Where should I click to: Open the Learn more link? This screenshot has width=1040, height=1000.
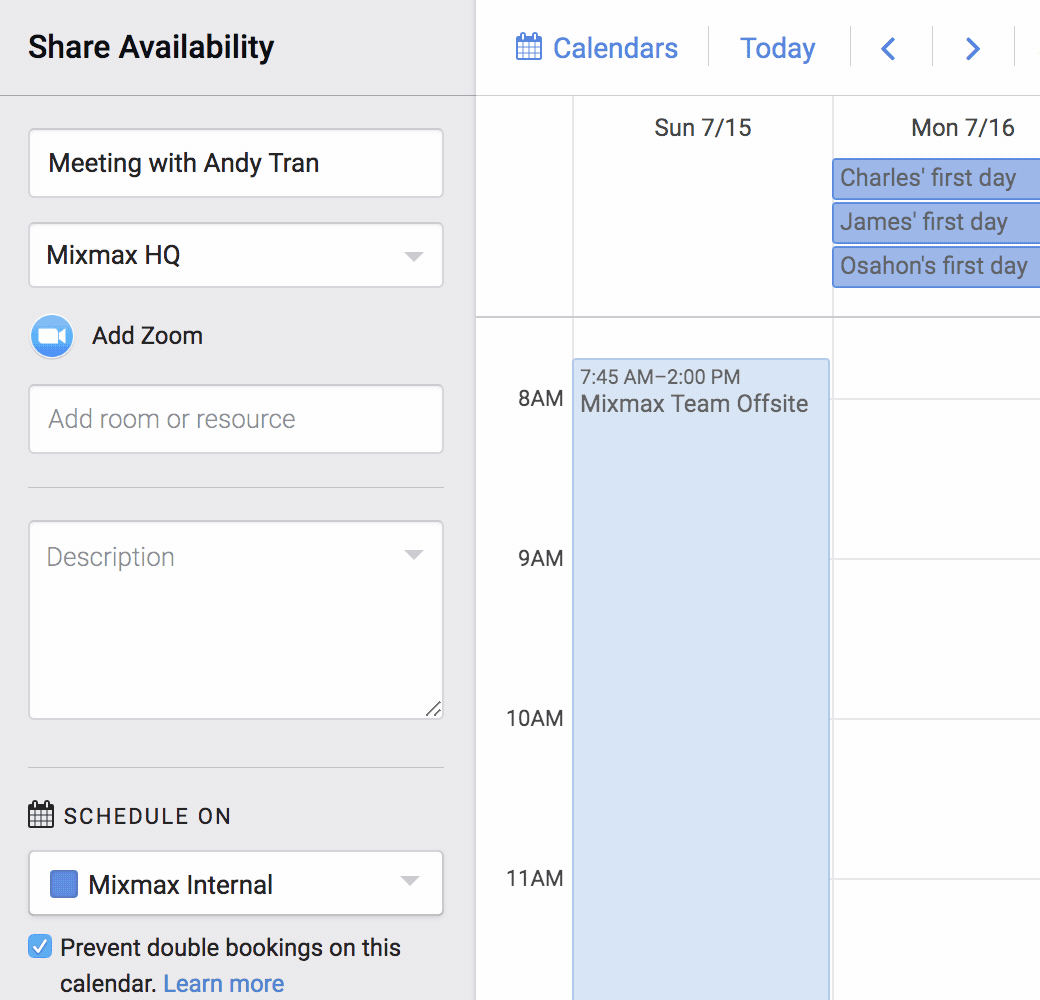tap(224, 983)
